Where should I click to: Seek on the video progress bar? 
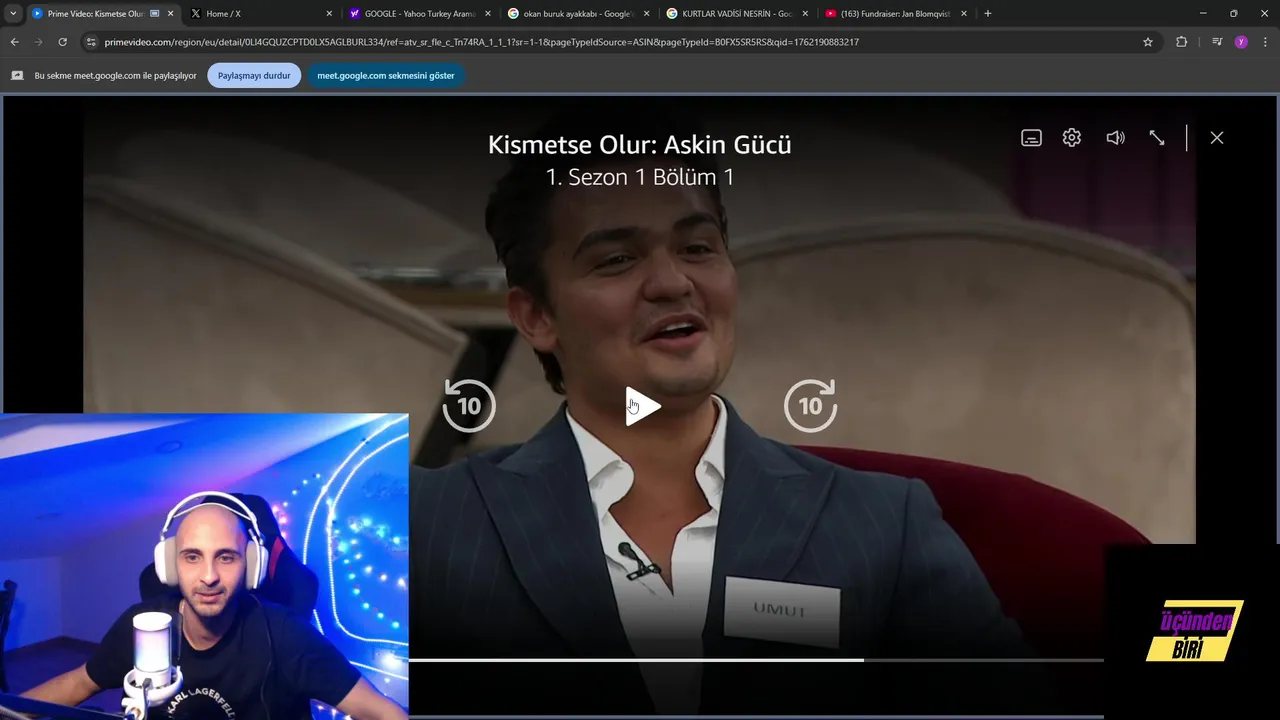click(x=756, y=660)
